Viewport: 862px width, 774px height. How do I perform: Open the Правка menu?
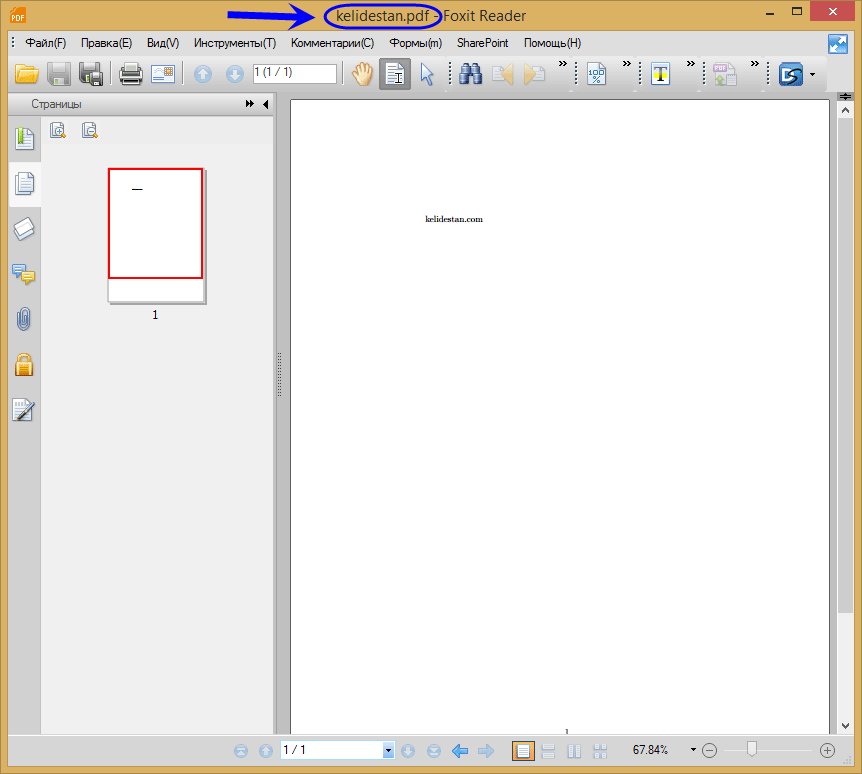click(x=106, y=43)
